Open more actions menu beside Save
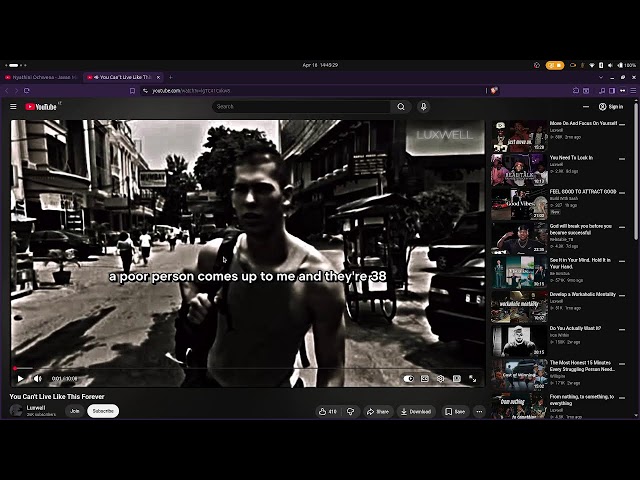The image size is (640, 480). [x=479, y=411]
